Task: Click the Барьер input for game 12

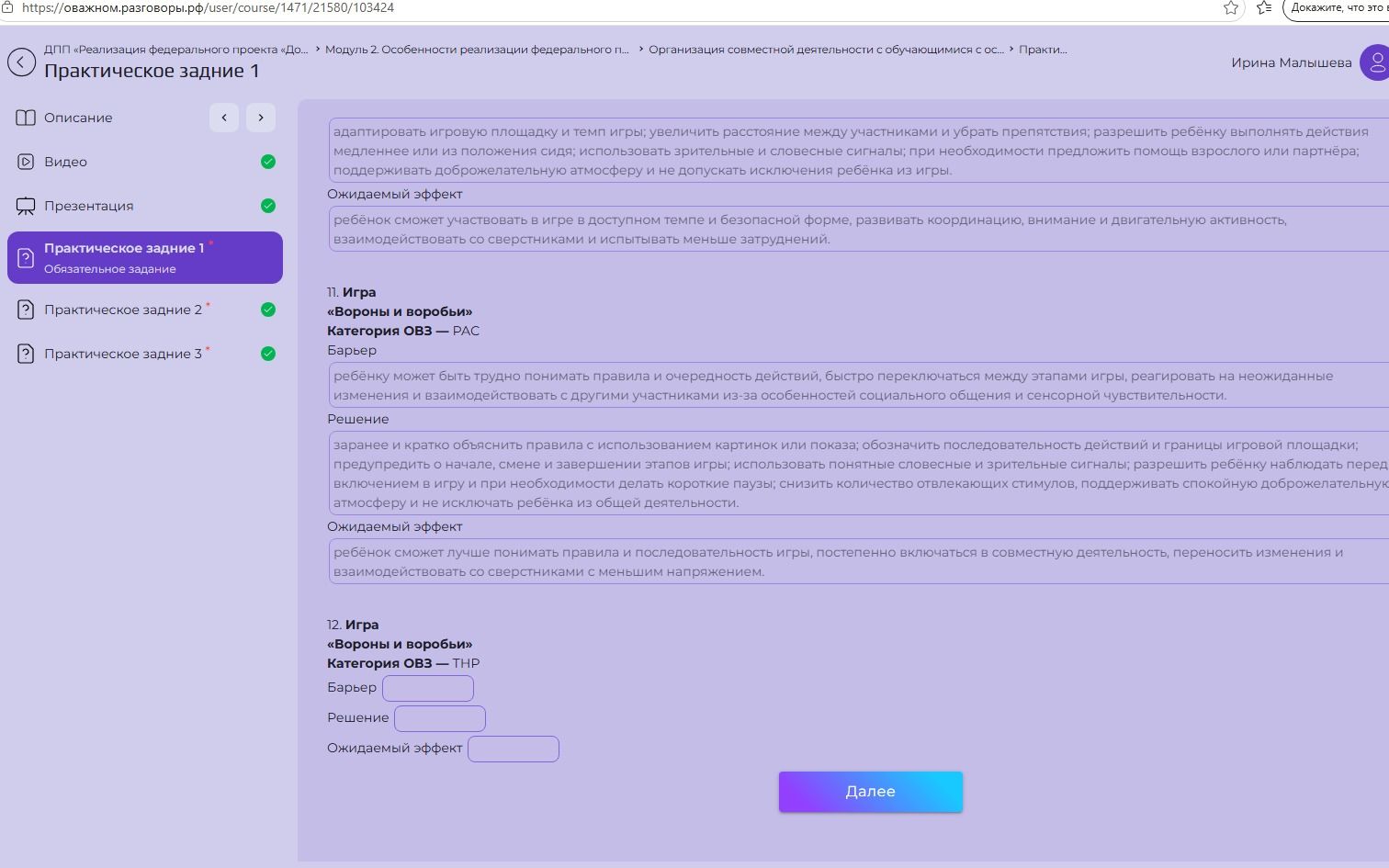Action: pyautogui.click(x=428, y=688)
